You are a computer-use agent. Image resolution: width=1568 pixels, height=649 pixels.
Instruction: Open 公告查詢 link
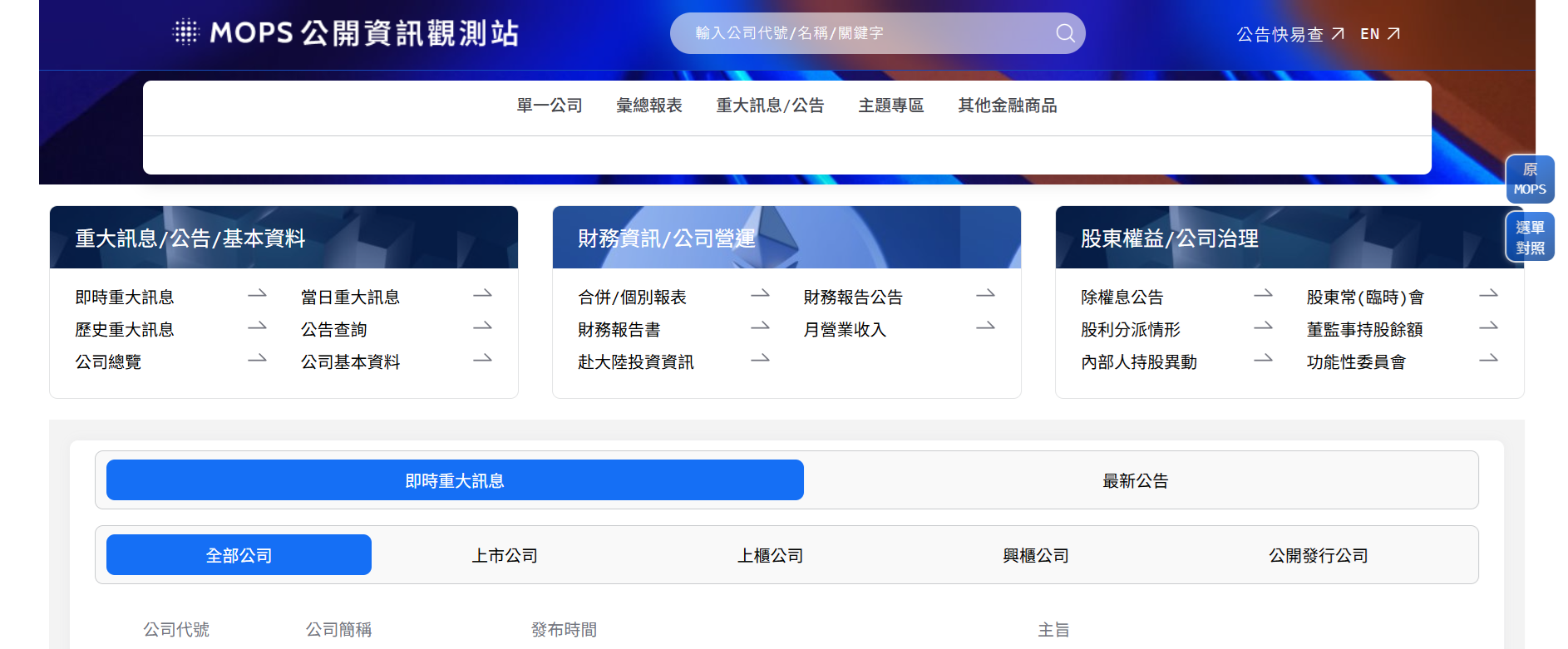click(333, 330)
